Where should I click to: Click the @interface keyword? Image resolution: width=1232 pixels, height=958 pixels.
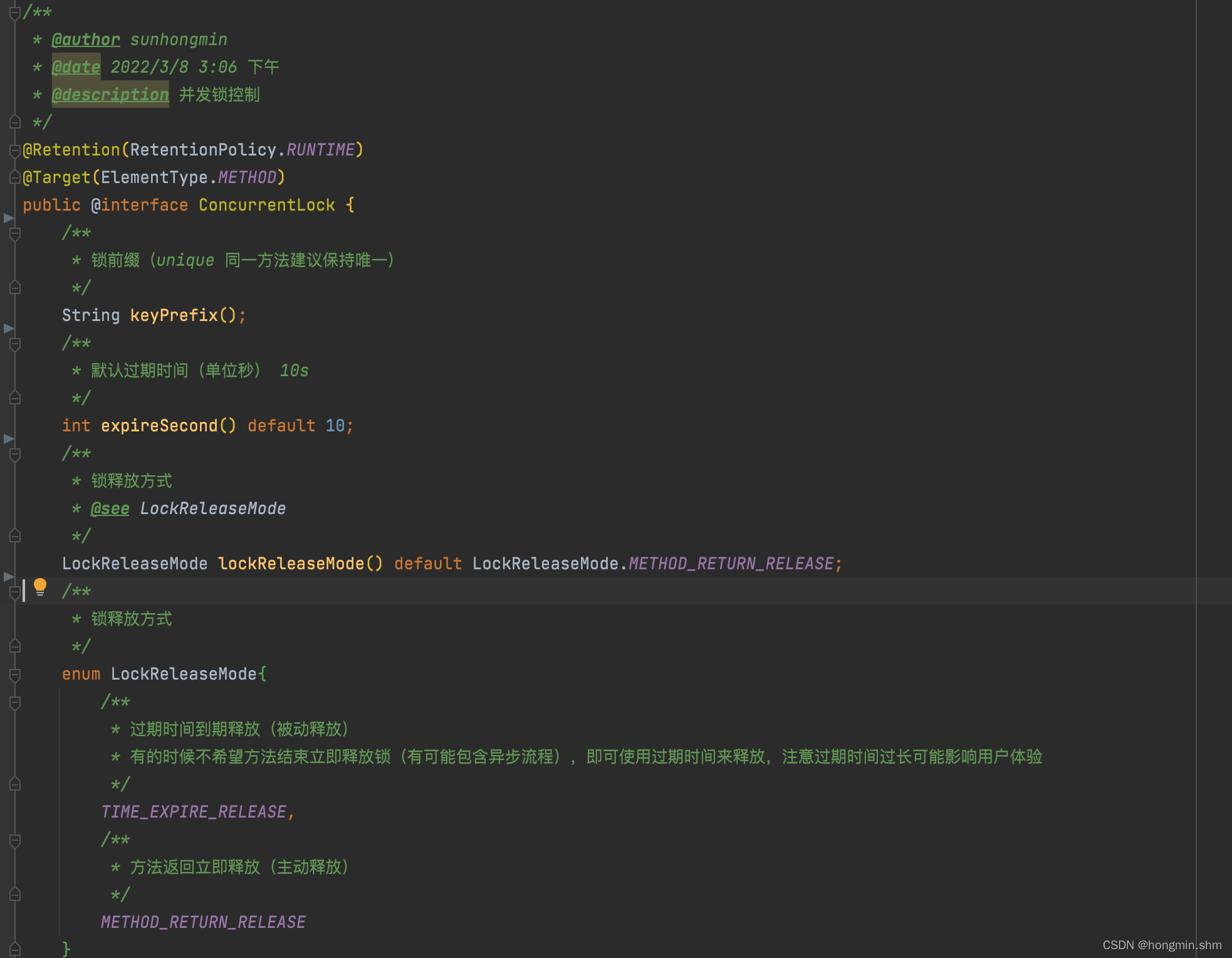point(140,205)
